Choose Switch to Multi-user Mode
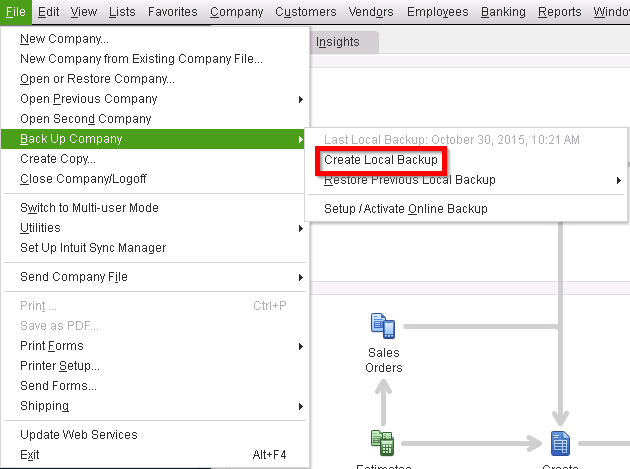630x469 pixels. (x=155, y=208)
